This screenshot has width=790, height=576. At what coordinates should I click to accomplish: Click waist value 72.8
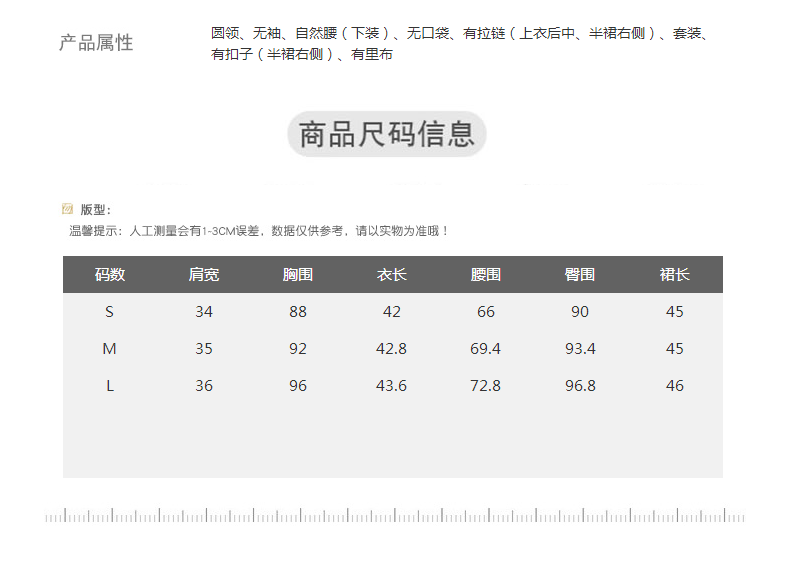click(x=486, y=386)
